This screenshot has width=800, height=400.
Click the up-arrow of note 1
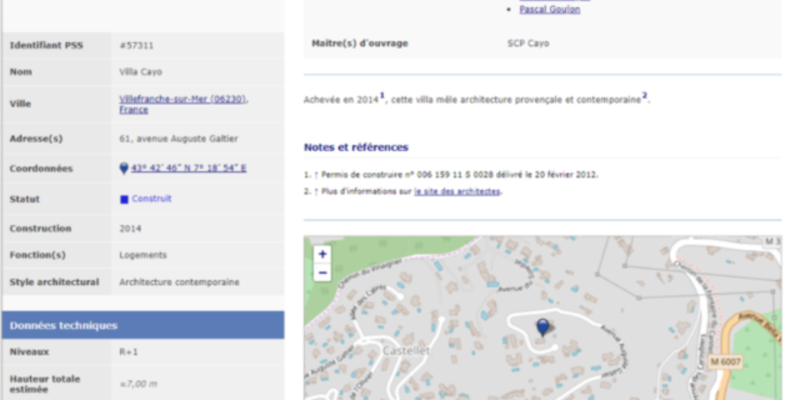(x=316, y=174)
